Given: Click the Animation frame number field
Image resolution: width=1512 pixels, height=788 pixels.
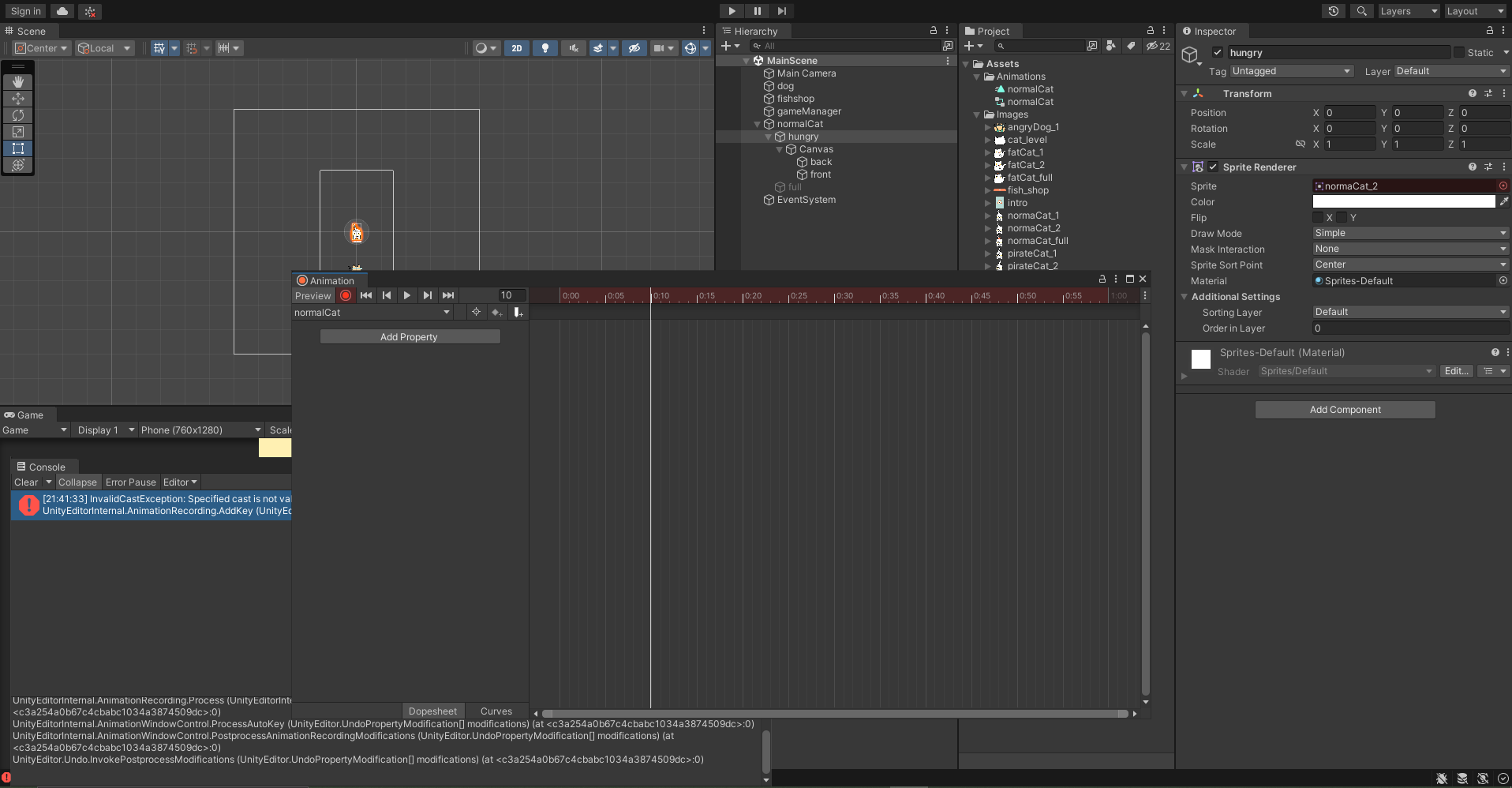Looking at the screenshot, I should pos(511,295).
